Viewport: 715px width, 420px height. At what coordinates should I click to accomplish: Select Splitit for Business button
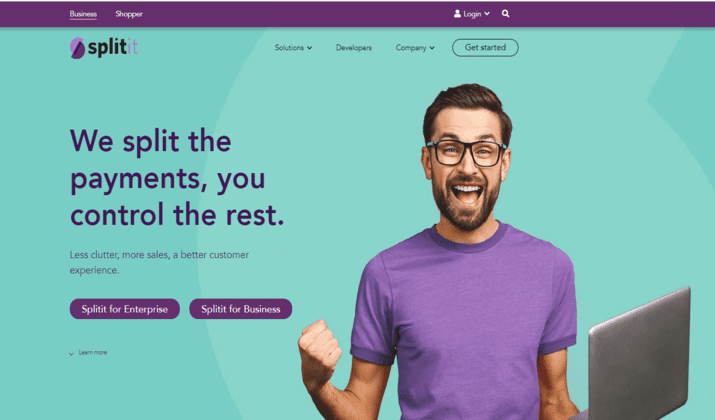(241, 309)
